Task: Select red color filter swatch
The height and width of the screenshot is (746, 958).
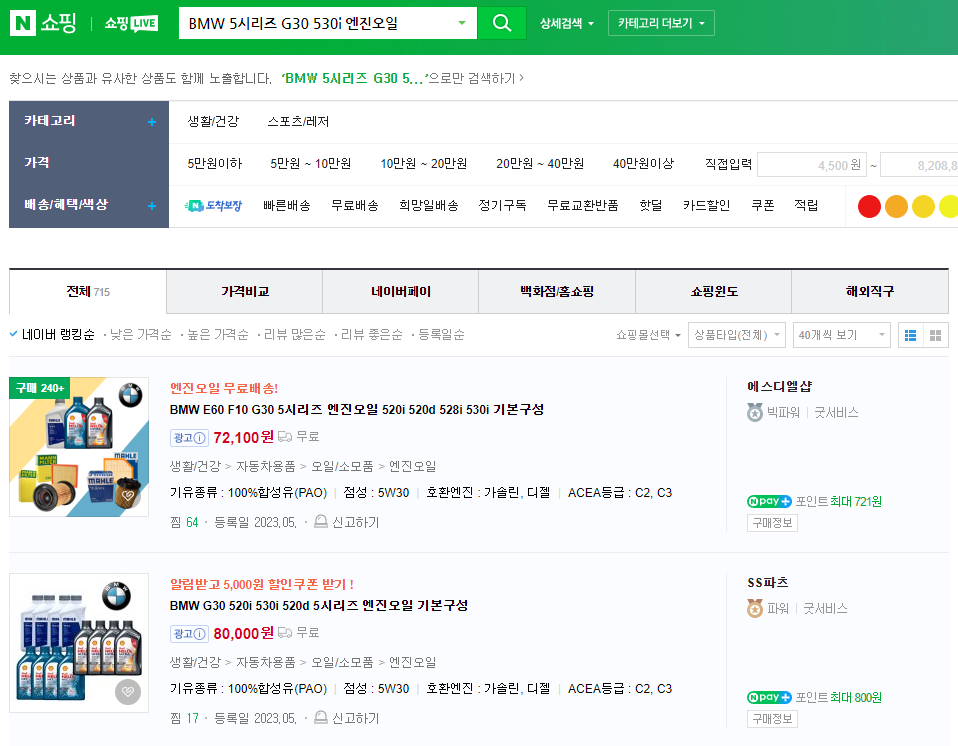Action: pos(869,207)
